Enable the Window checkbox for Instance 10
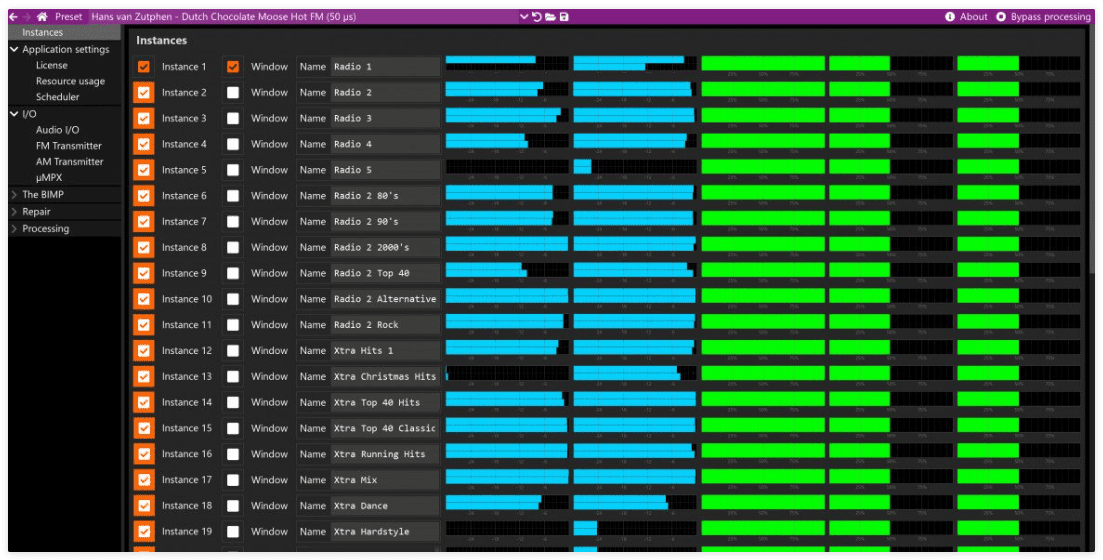1103x560 pixels. 233,299
